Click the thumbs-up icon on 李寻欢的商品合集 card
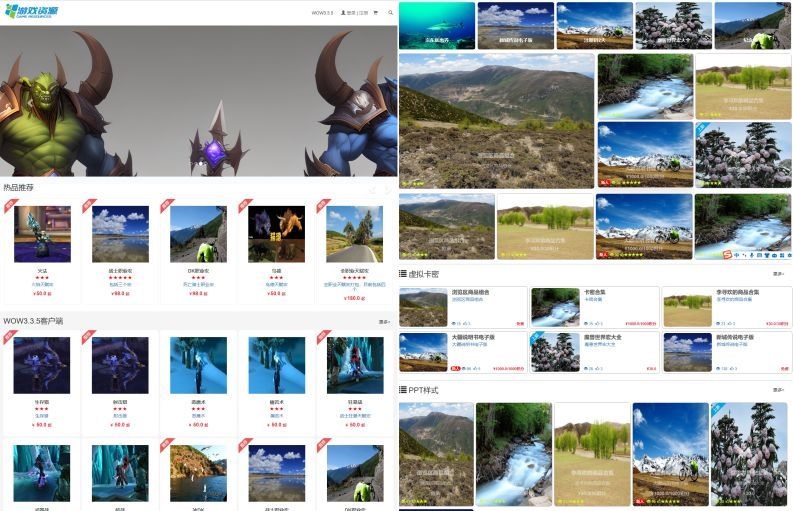Viewport: 793px width, 511px height. [x=729, y=323]
